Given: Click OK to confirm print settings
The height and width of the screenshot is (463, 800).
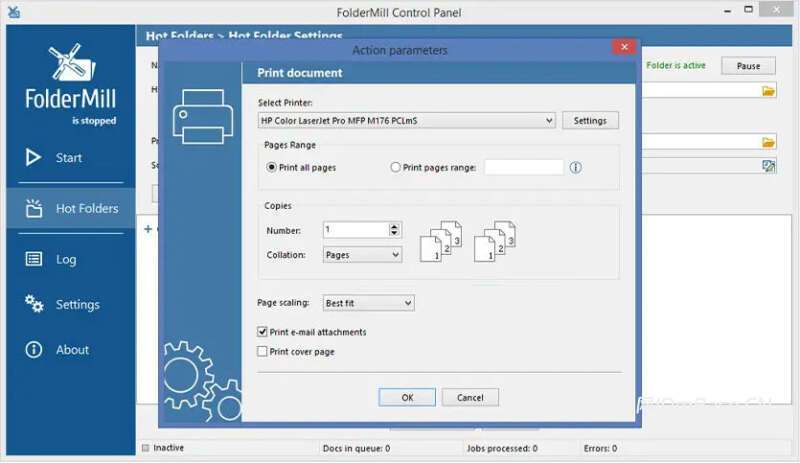Looking at the screenshot, I should point(407,398).
